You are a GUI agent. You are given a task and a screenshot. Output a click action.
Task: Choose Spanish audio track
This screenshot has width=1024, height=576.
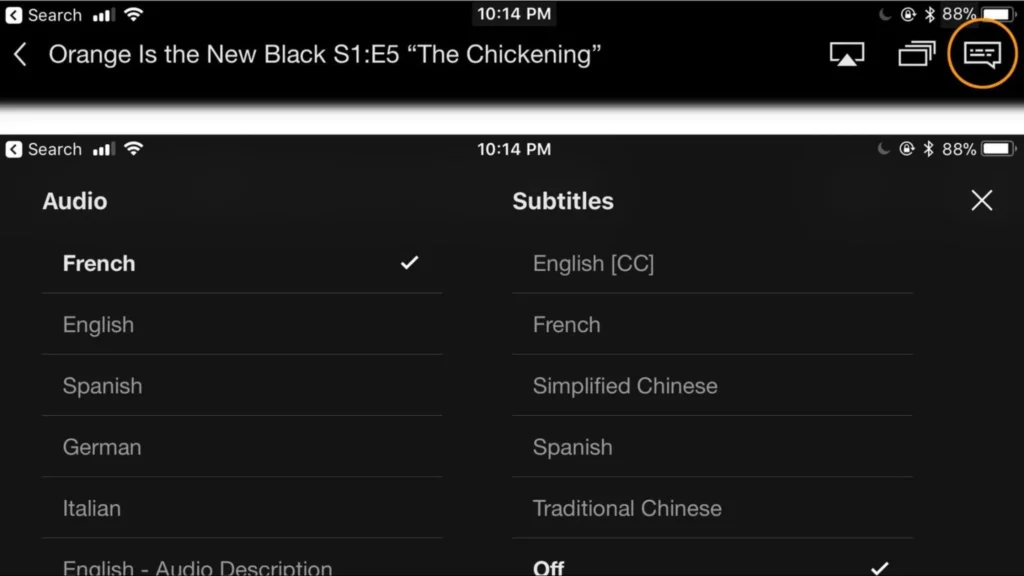[x=102, y=385]
